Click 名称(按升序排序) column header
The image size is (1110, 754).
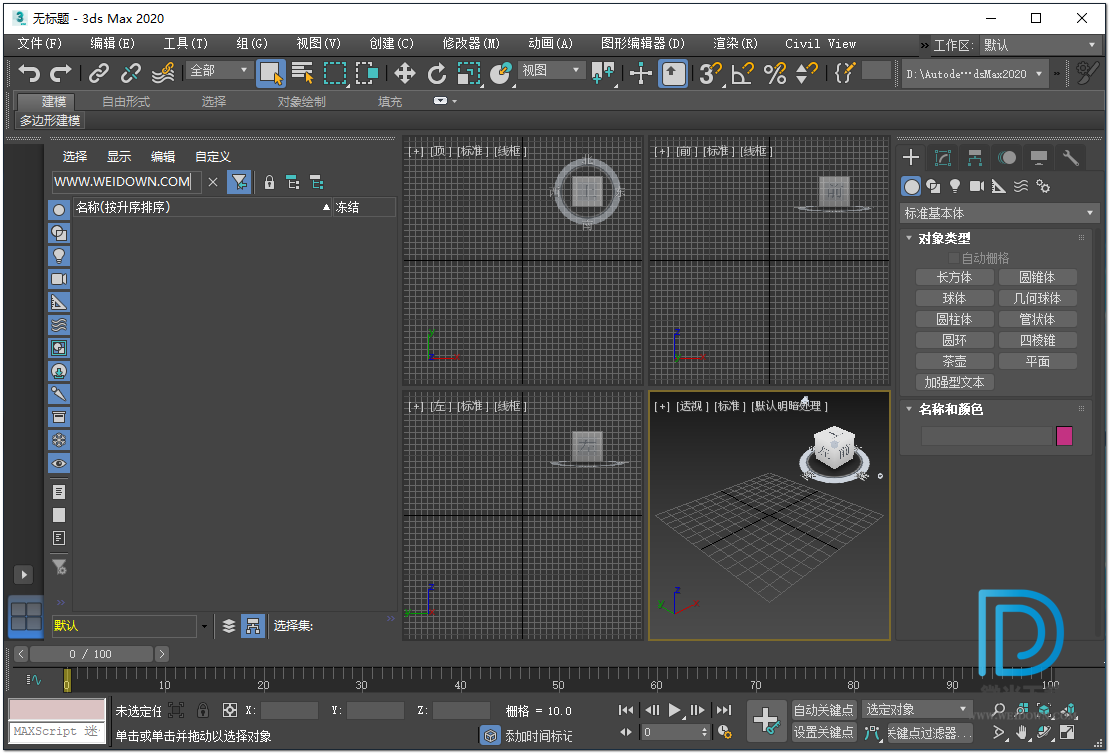tap(202, 207)
